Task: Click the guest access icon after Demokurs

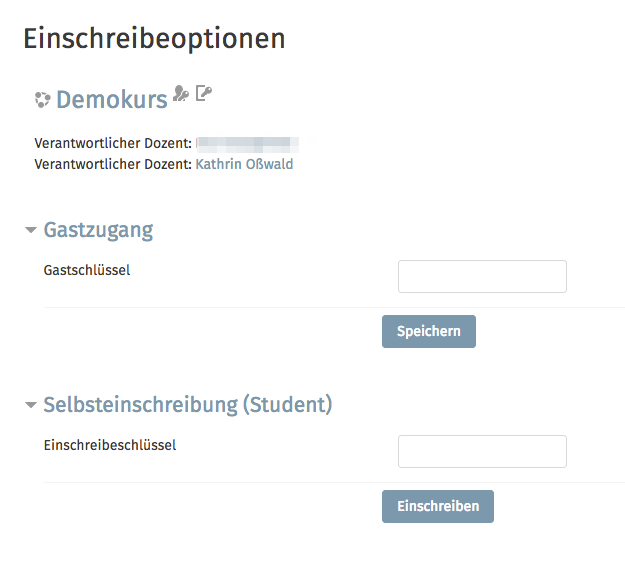Action: [x=181, y=93]
